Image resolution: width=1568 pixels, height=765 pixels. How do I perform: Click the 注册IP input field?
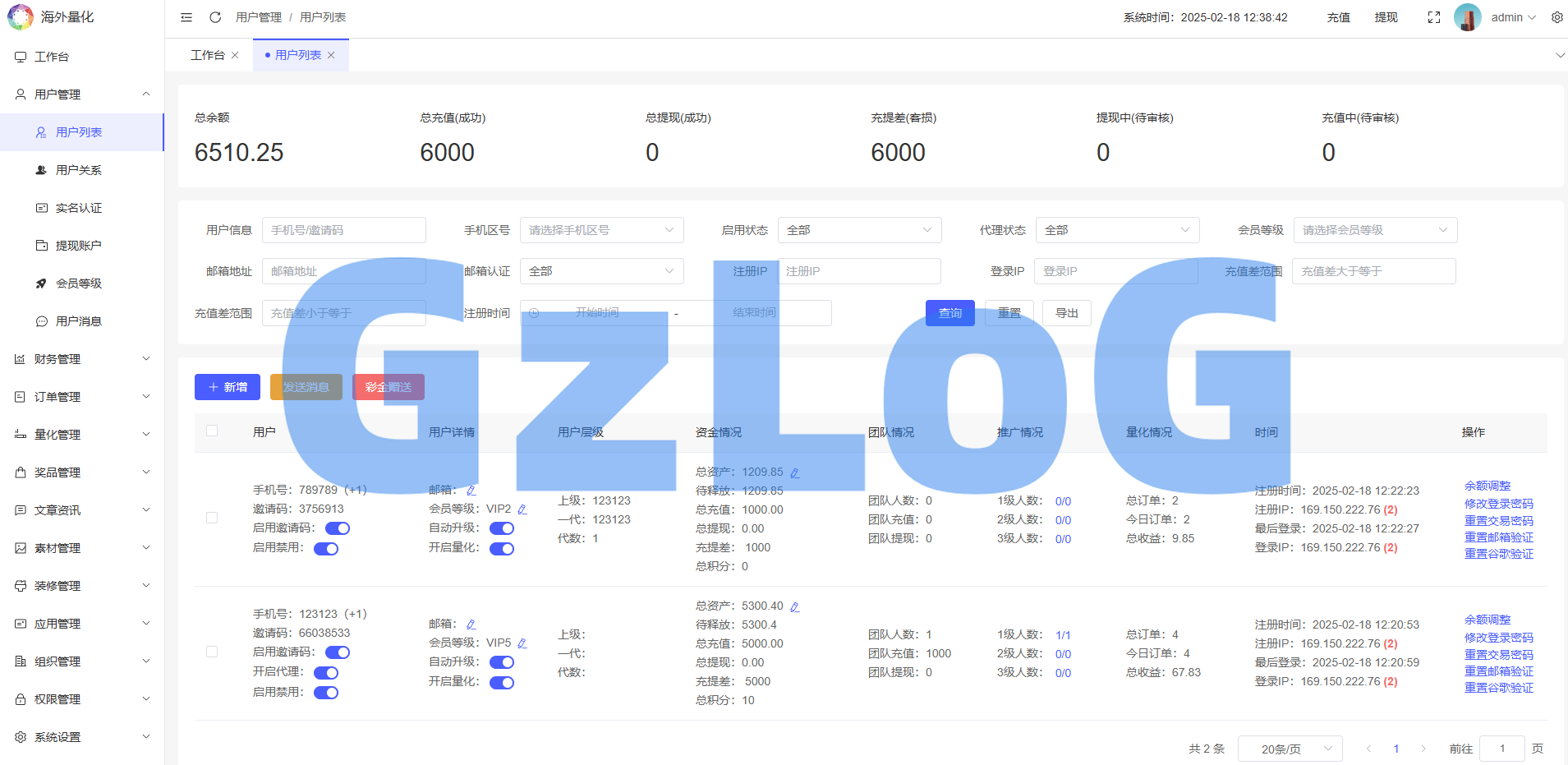coord(858,271)
